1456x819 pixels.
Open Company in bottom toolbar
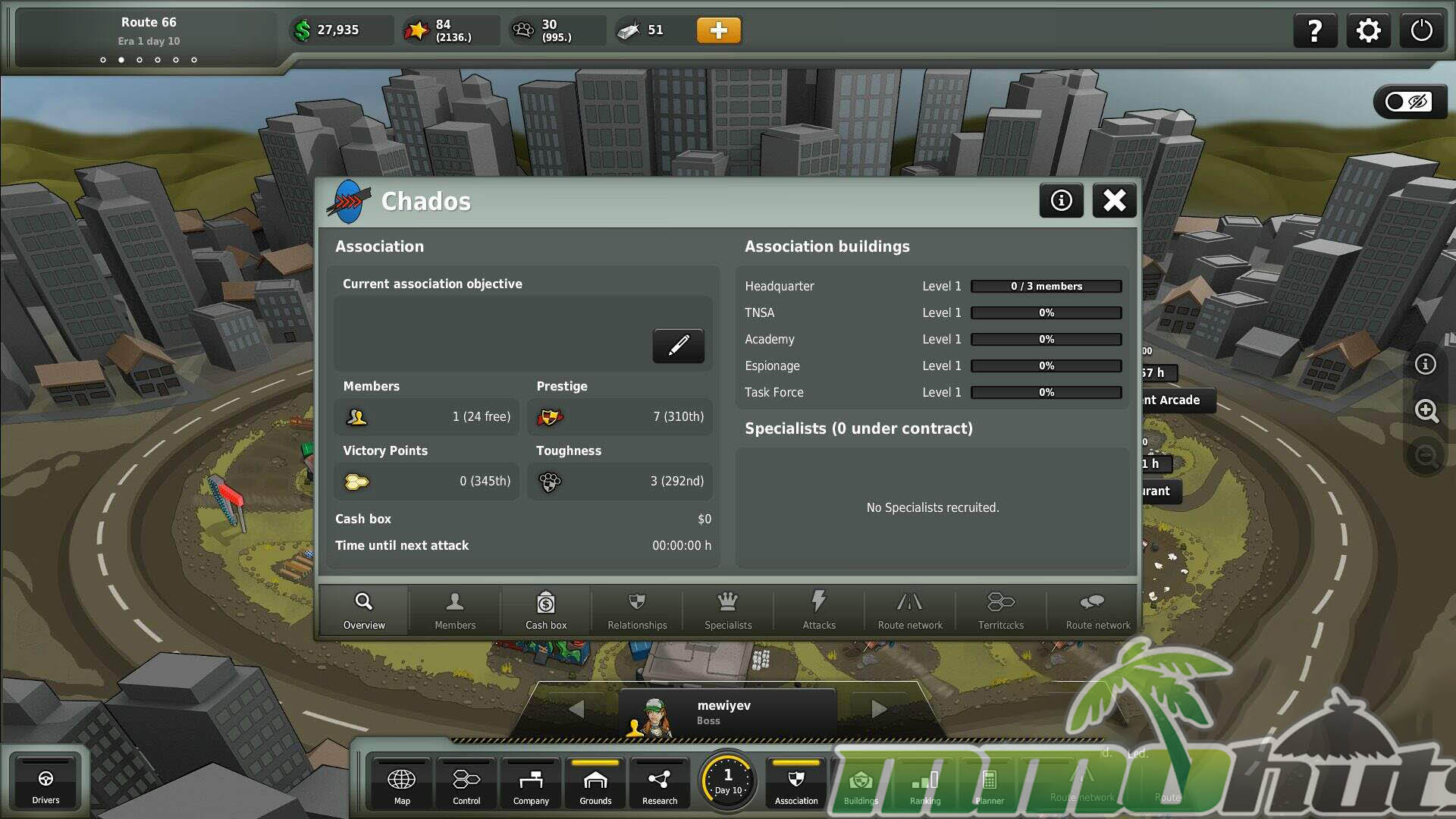531,785
